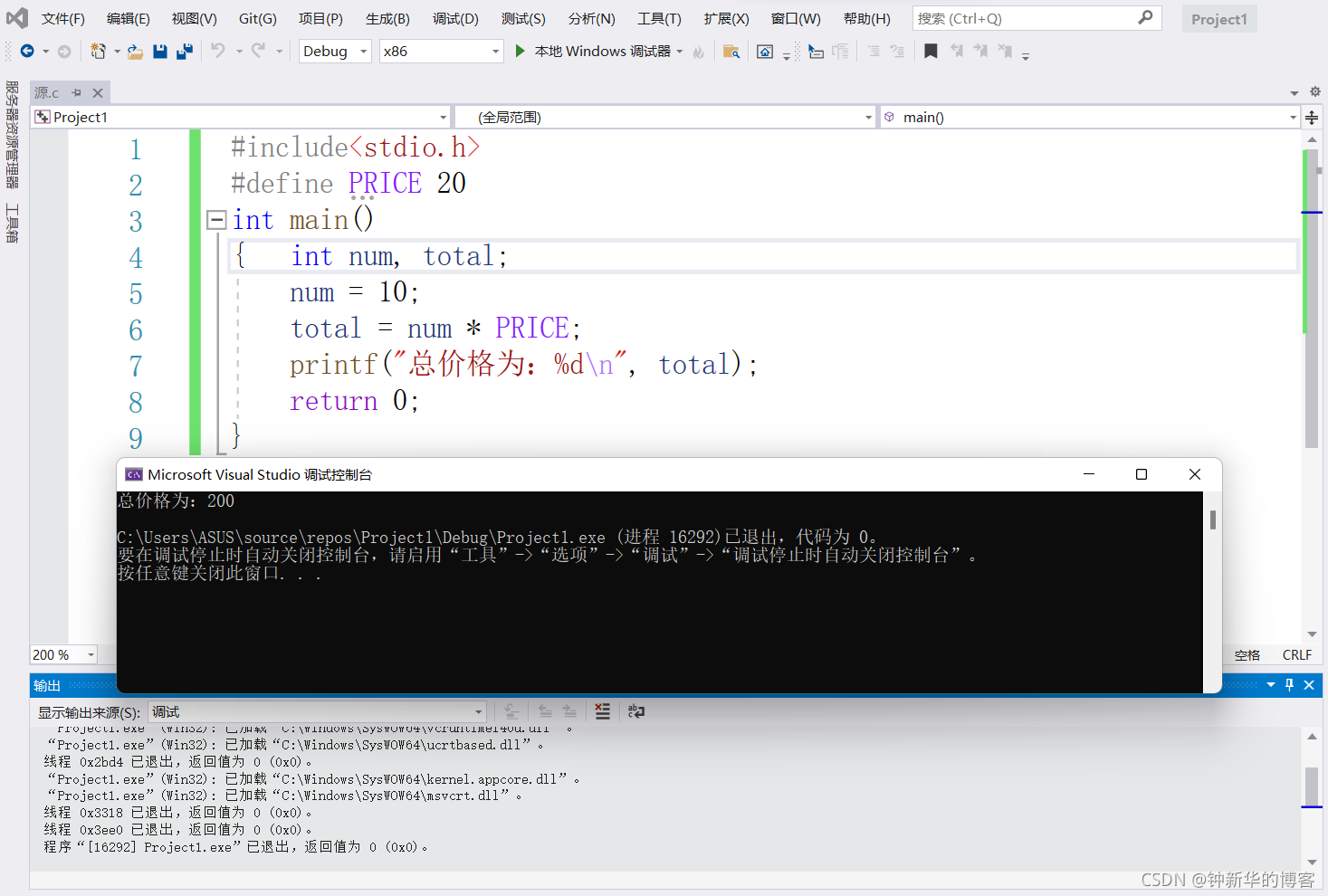Viewport: 1328px width, 896px height.
Task: Collapse the main() function code block
Action: (x=216, y=220)
